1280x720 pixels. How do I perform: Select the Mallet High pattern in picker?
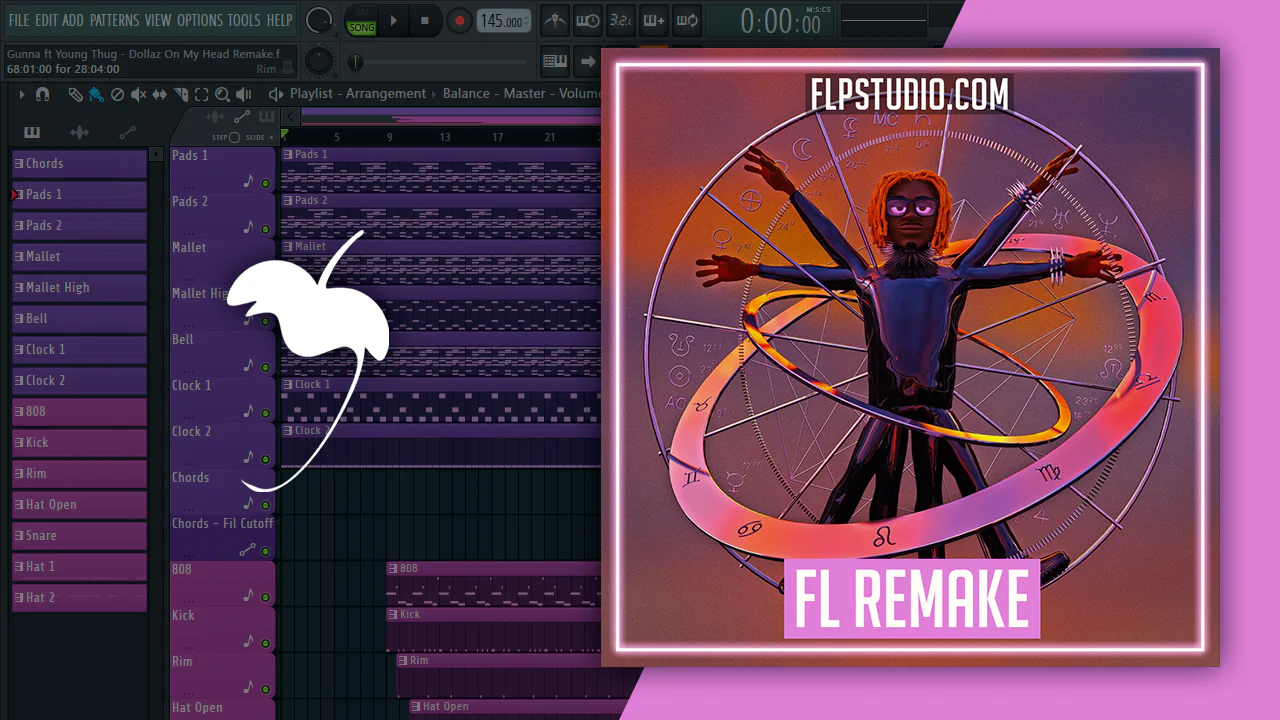pos(79,287)
